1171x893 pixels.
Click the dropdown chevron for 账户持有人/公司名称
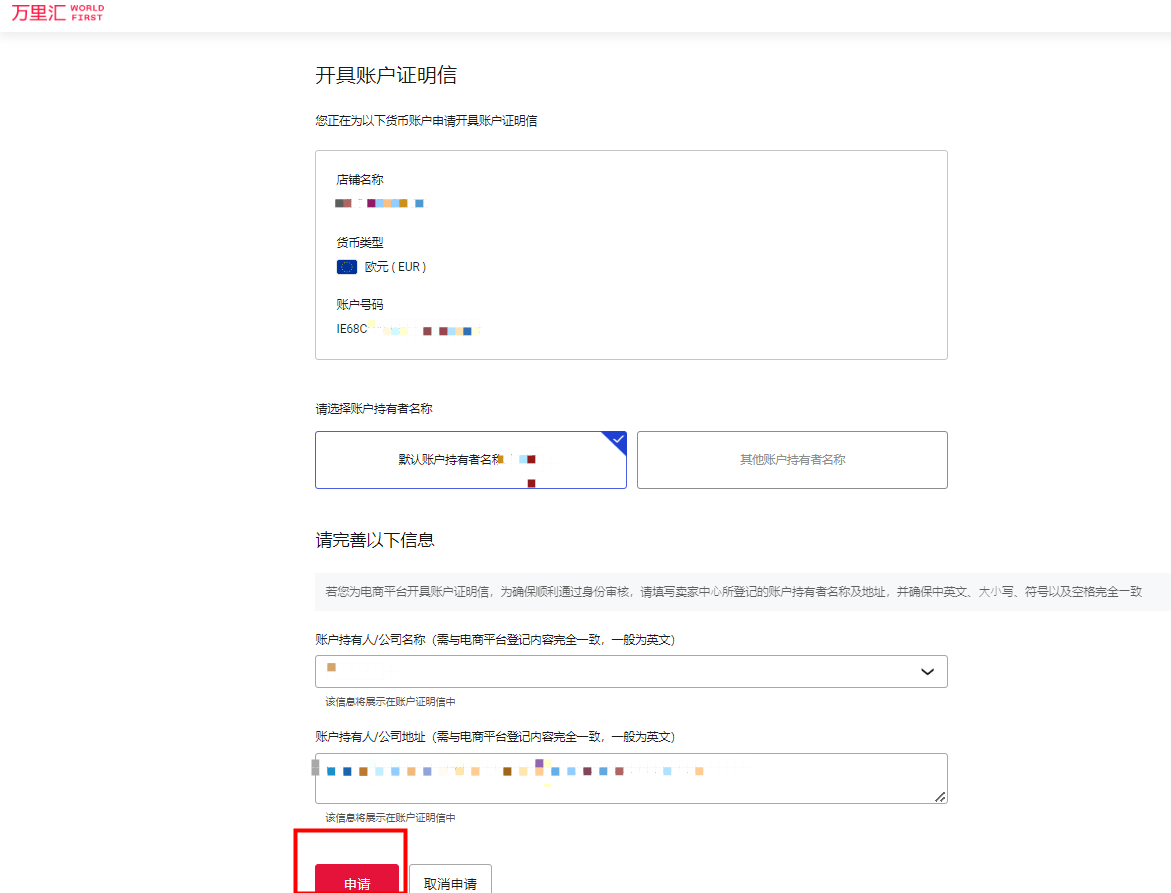(926, 671)
